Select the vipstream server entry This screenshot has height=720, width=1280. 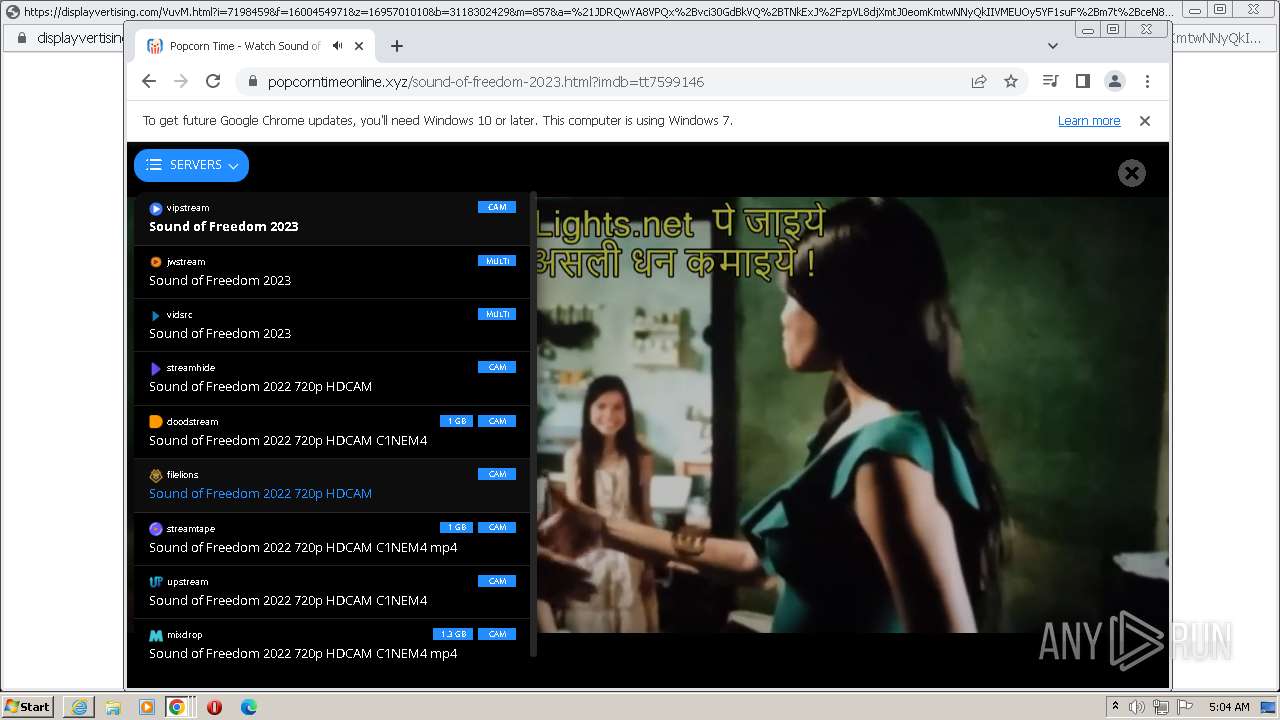pos(332,218)
